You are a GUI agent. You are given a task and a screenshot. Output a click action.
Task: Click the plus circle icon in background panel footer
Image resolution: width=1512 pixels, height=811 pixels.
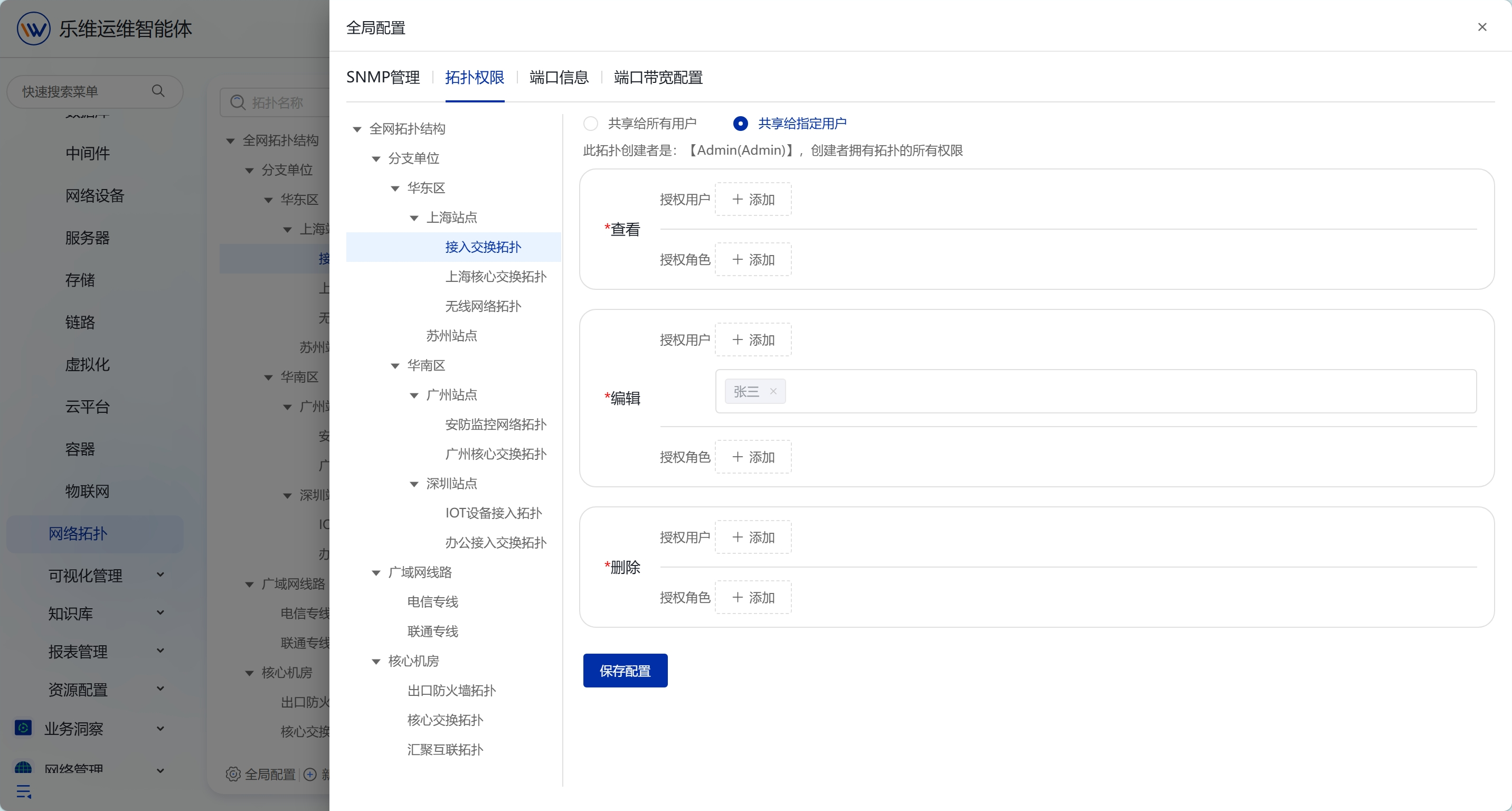(x=310, y=774)
